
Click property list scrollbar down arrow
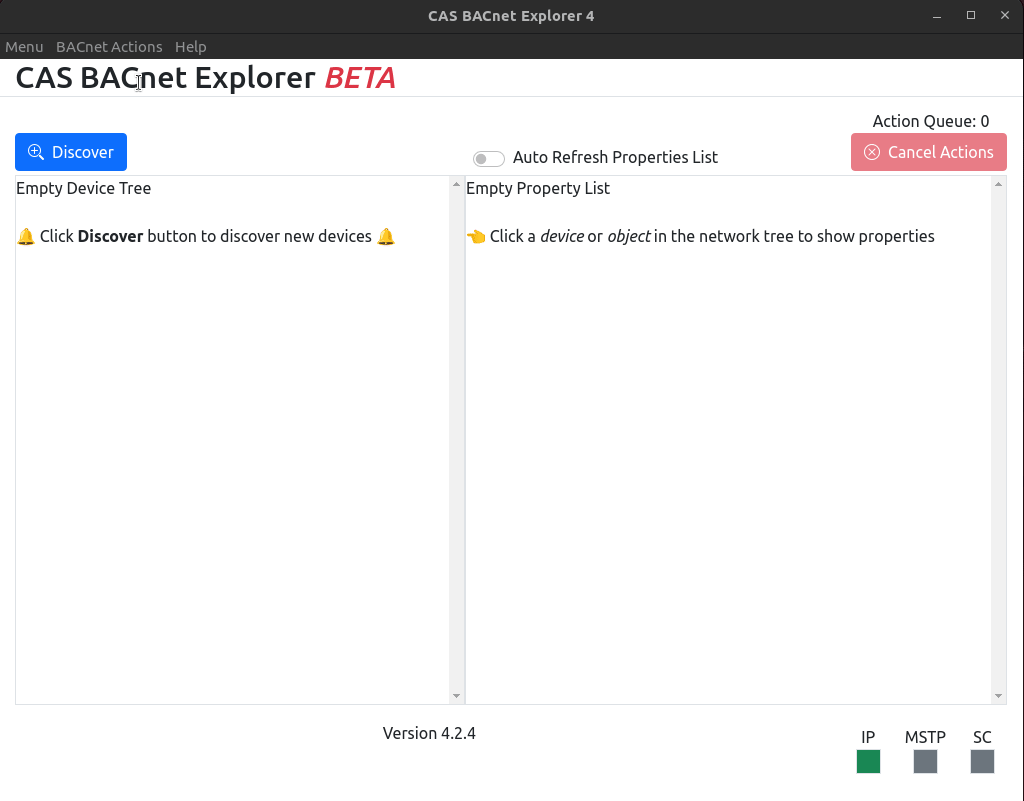pyautogui.click(x=998, y=696)
